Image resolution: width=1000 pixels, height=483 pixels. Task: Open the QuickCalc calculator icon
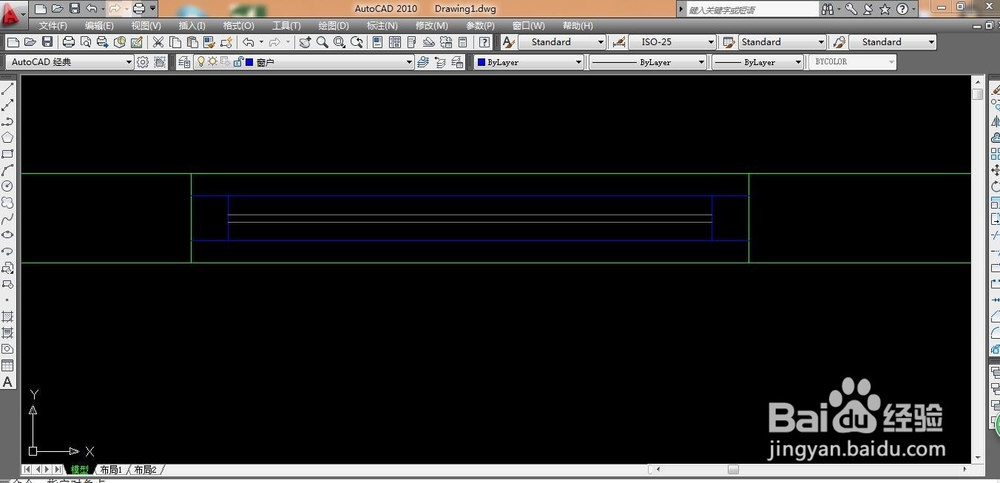[x=463, y=42]
